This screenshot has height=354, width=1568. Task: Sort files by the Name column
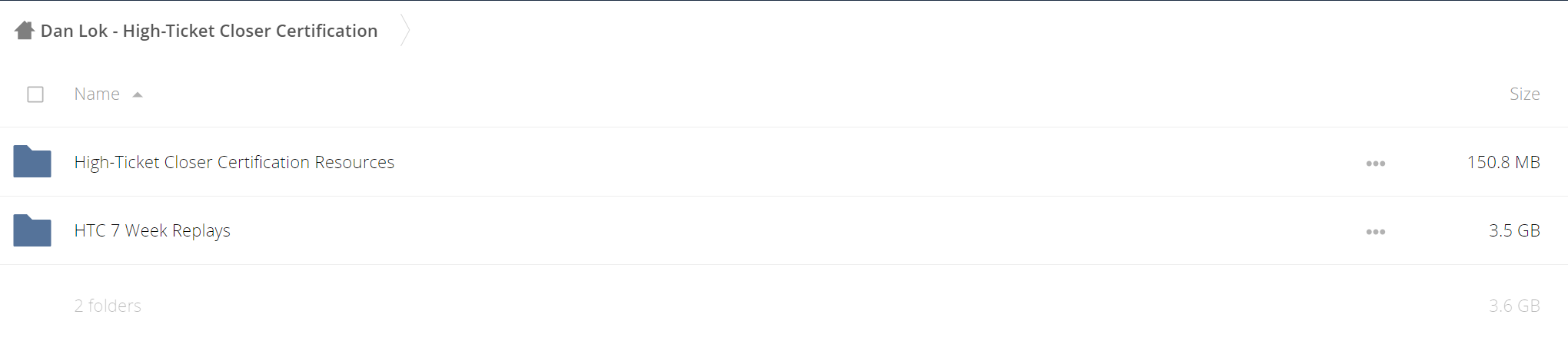[97, 94]
